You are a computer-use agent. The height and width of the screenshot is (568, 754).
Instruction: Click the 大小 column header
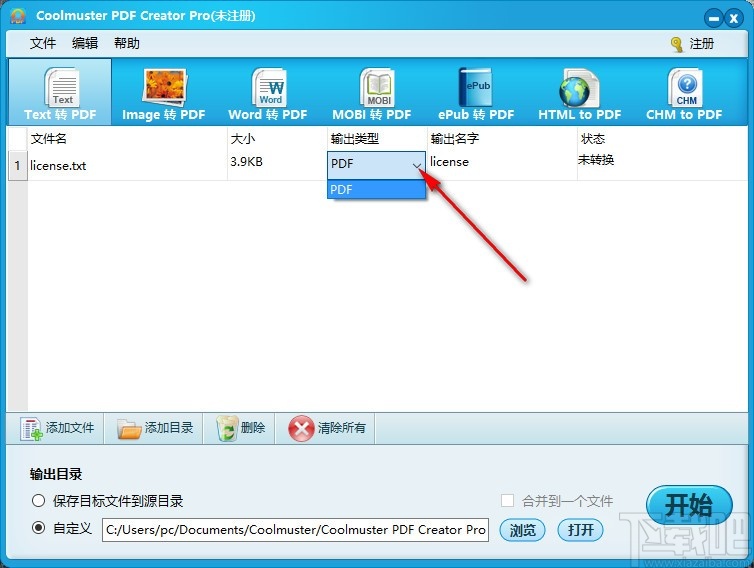(277, 139)
